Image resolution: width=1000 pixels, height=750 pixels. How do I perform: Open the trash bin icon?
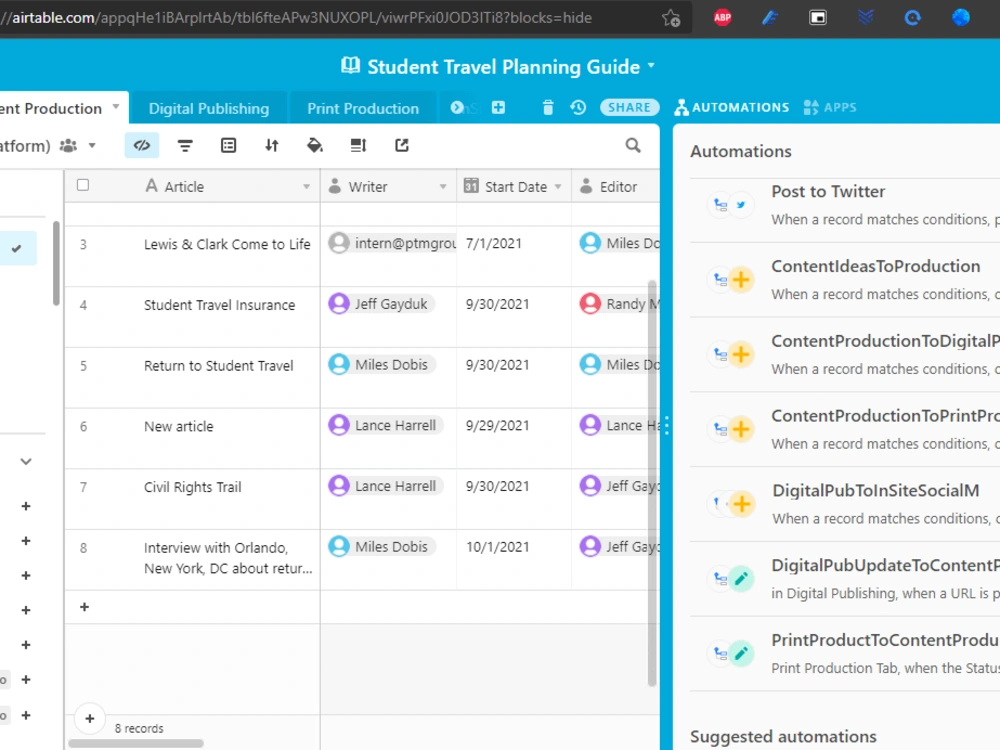point(548,108)
